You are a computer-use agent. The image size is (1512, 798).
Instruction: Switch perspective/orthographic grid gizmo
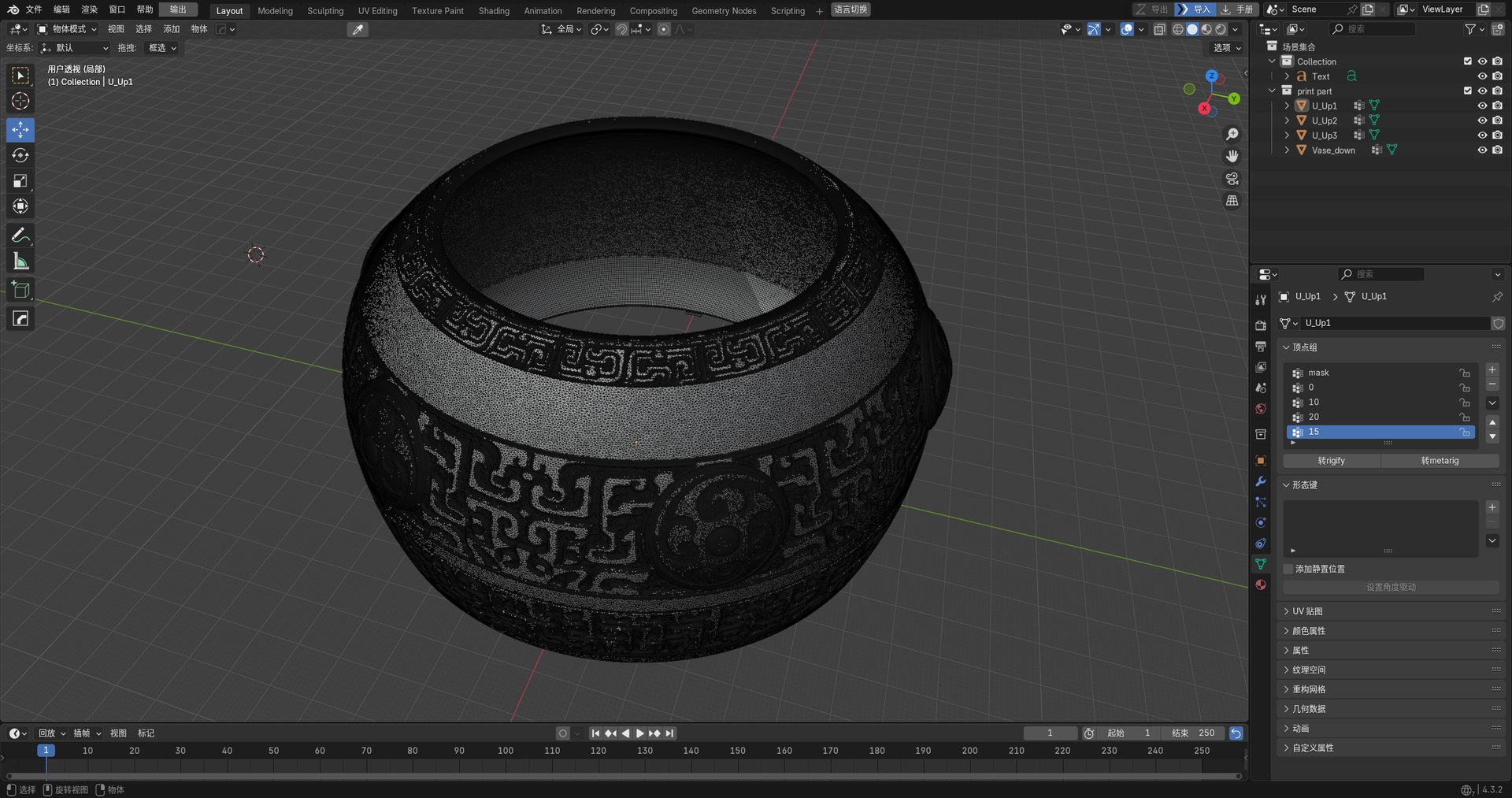pyautogui.click(x=1232, y=201)
